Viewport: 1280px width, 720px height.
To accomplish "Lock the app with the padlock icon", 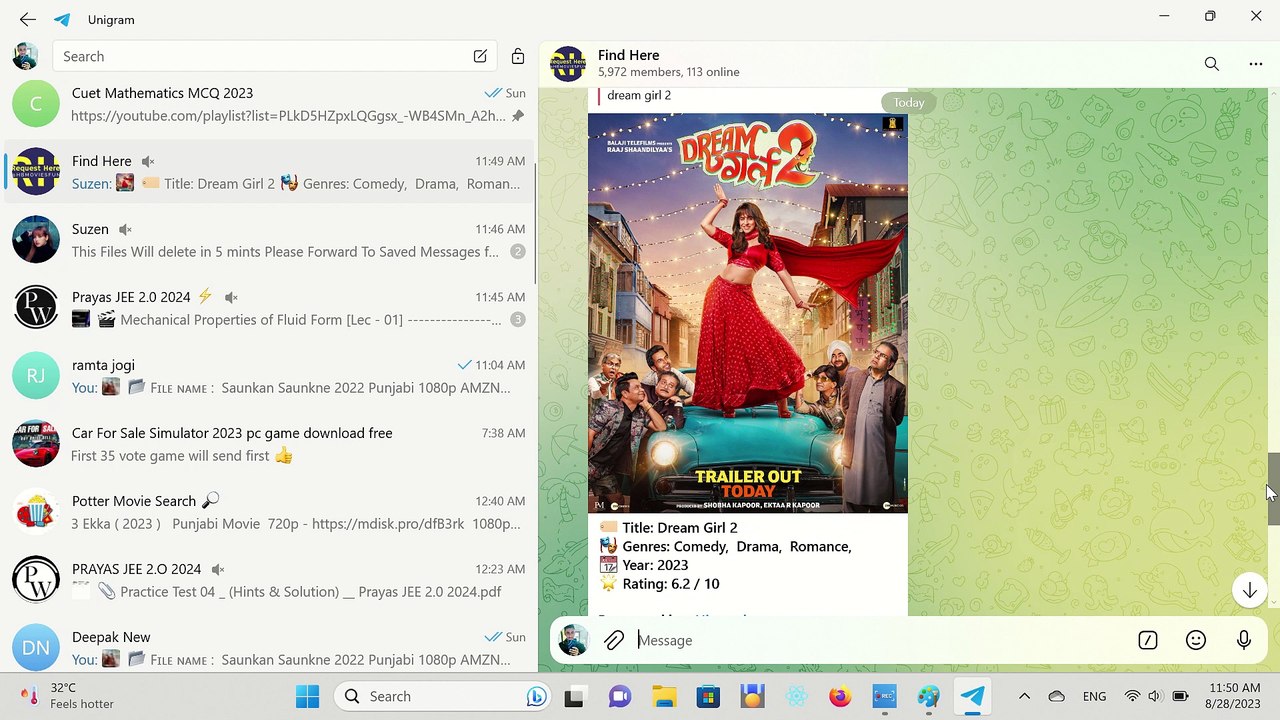I will pyautogui.click(x=517, y=56).
